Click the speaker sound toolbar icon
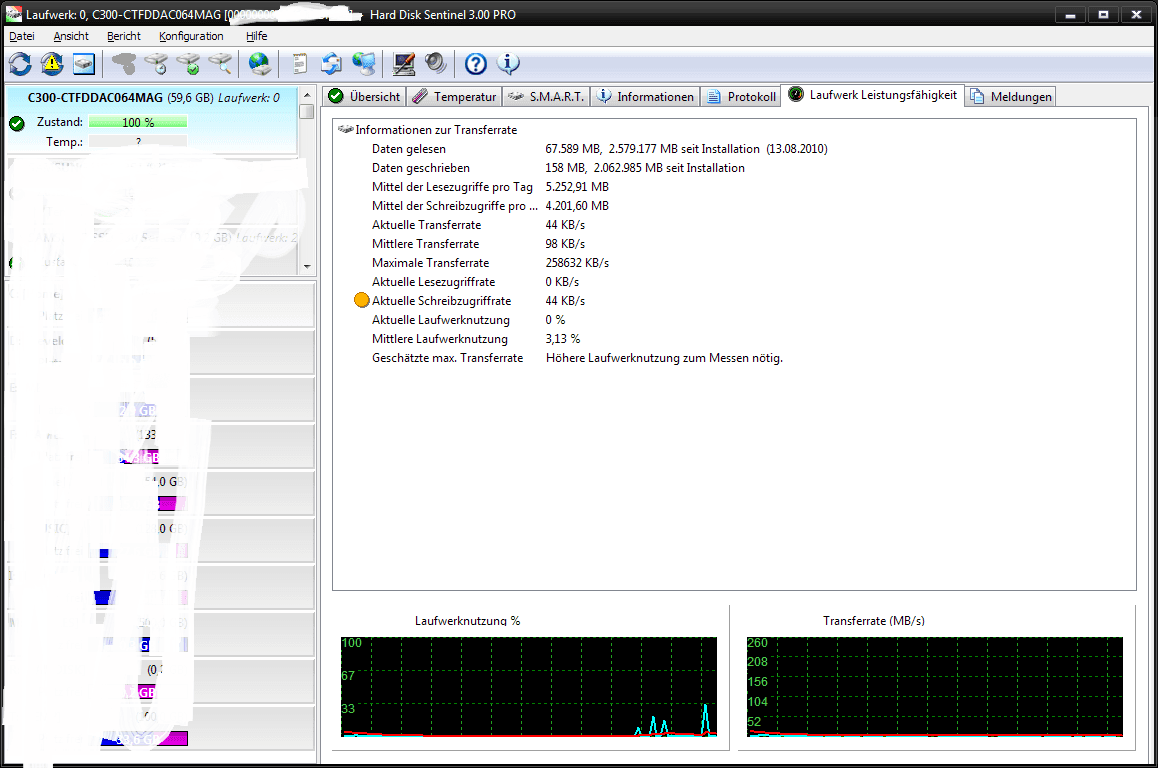1158x768 pixels. [x=435, y=64]
